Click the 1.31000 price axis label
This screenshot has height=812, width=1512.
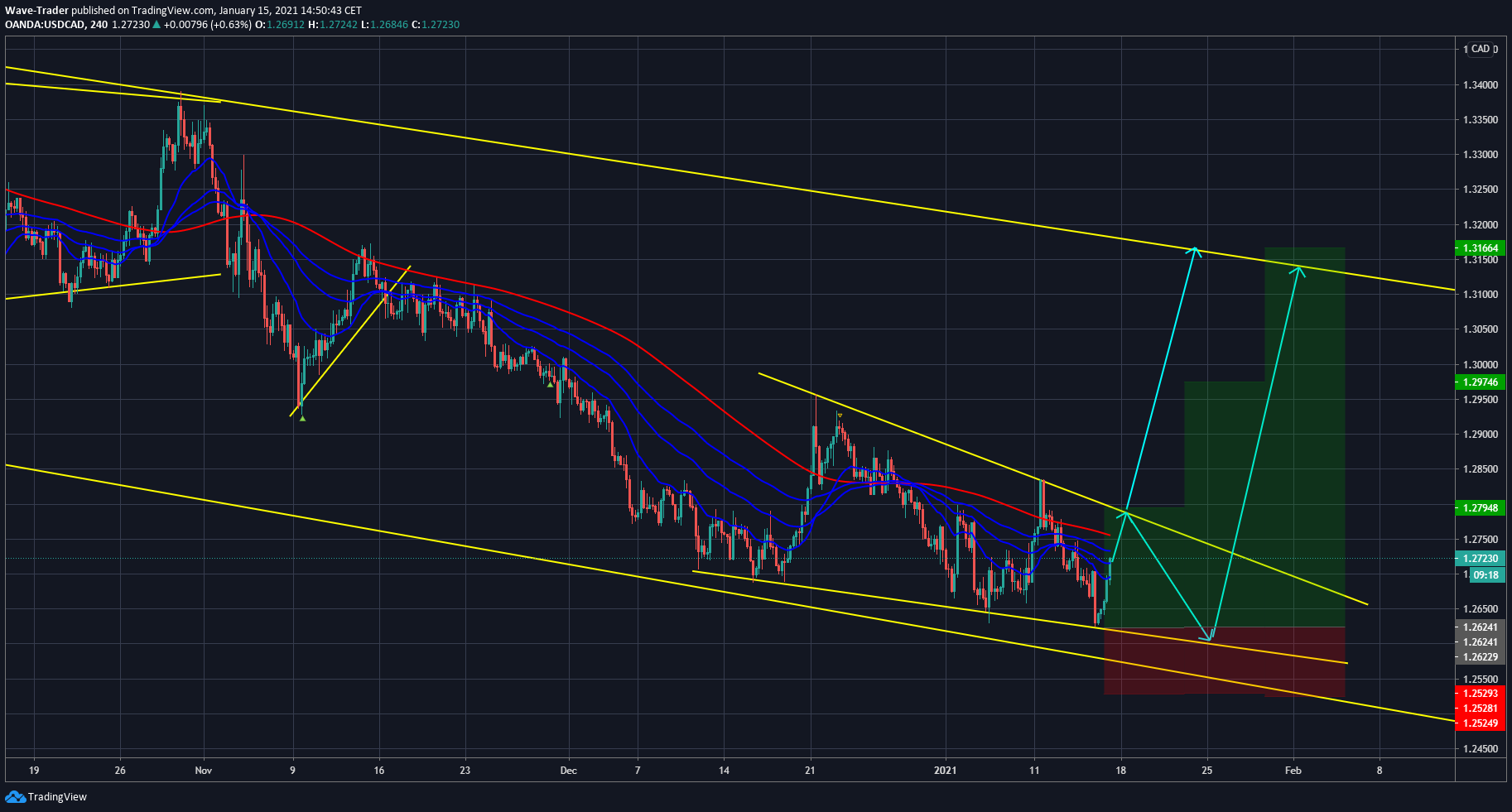pyautogui.click(x=1480, y=295)
